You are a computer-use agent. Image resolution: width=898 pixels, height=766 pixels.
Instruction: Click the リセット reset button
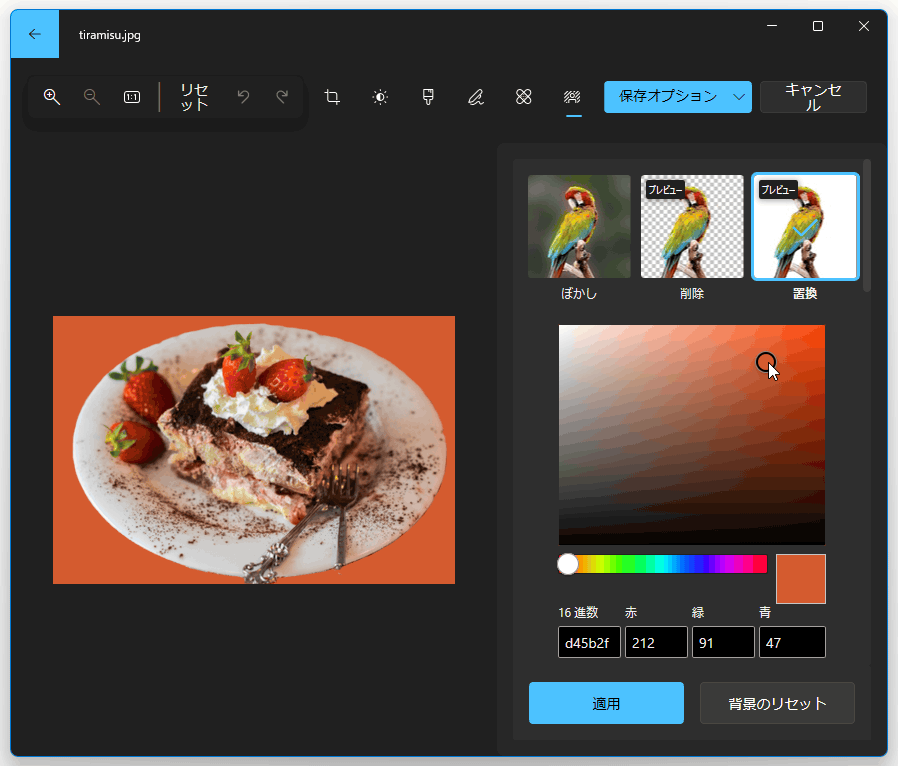tap(195, 97)
